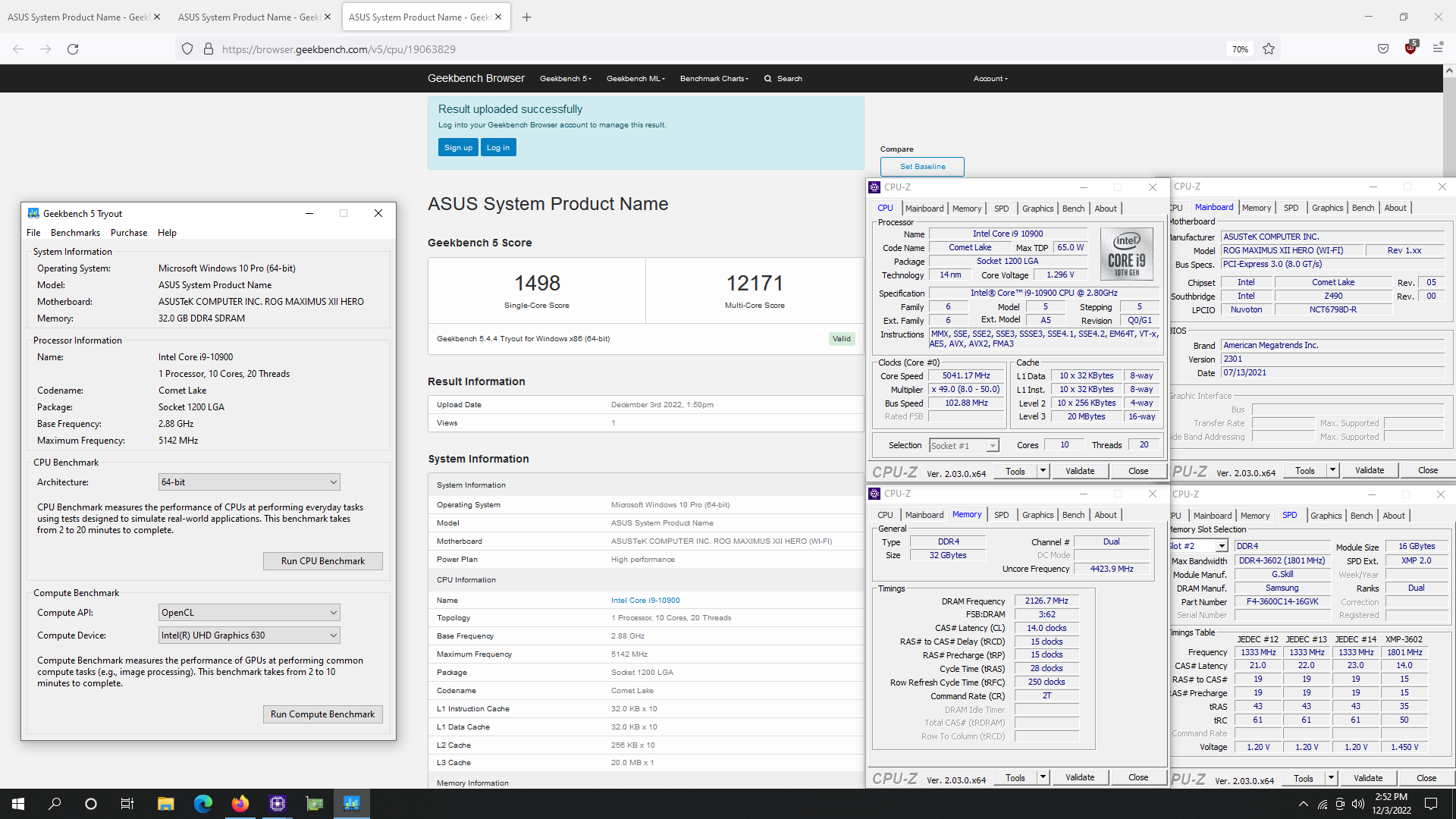Click the browser address bar URL
1456x819 pixels.
[x=339, y=49]
